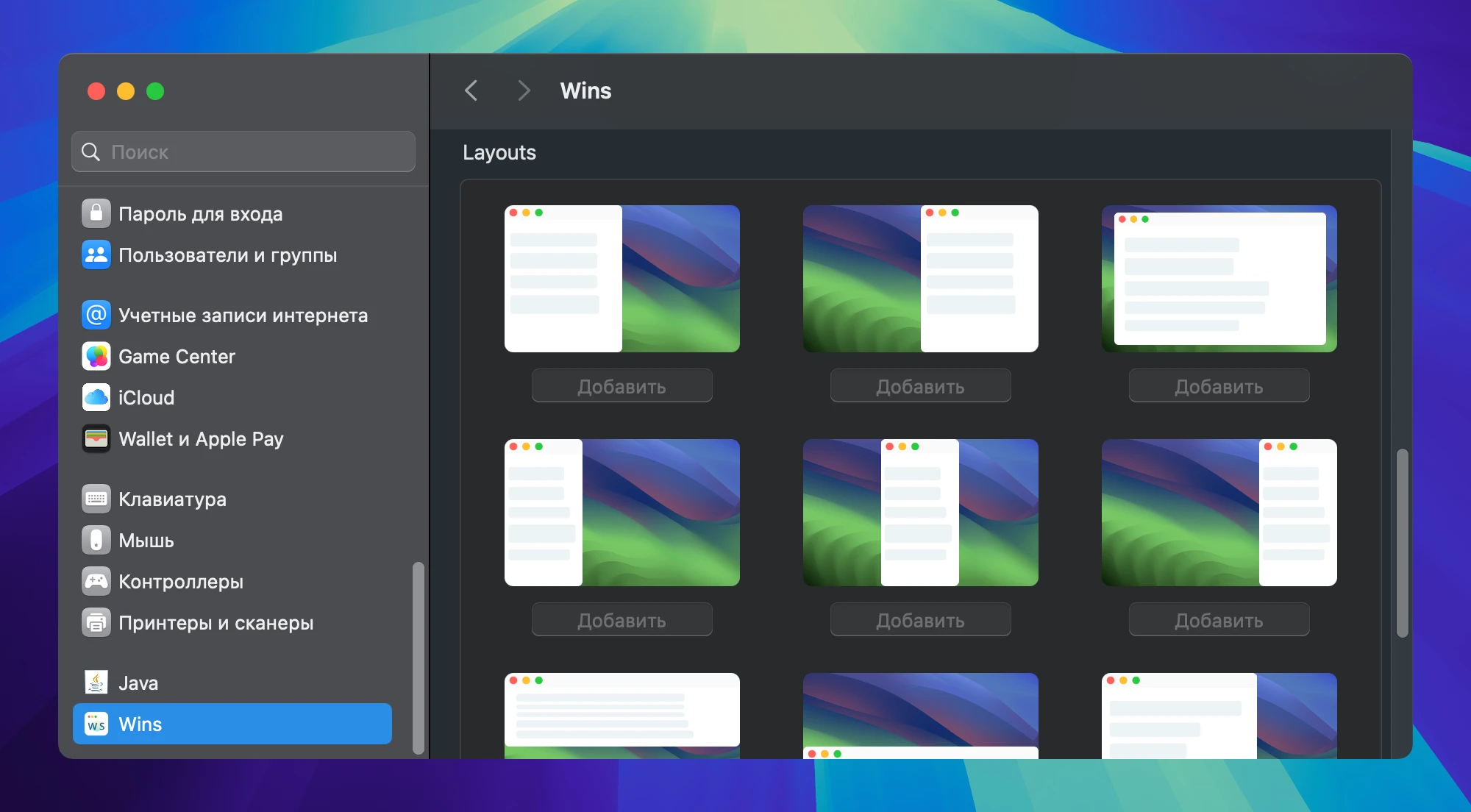Click the iCloud cloud icon

click(x=96, y=398)
